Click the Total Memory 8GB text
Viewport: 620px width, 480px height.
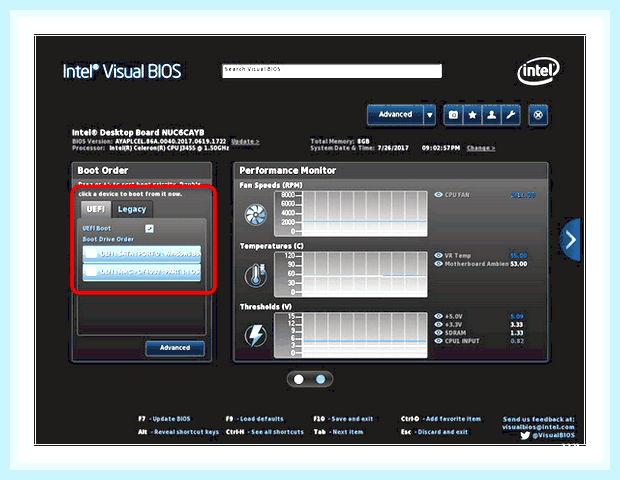pyautogui.click(x=340, y=141)
